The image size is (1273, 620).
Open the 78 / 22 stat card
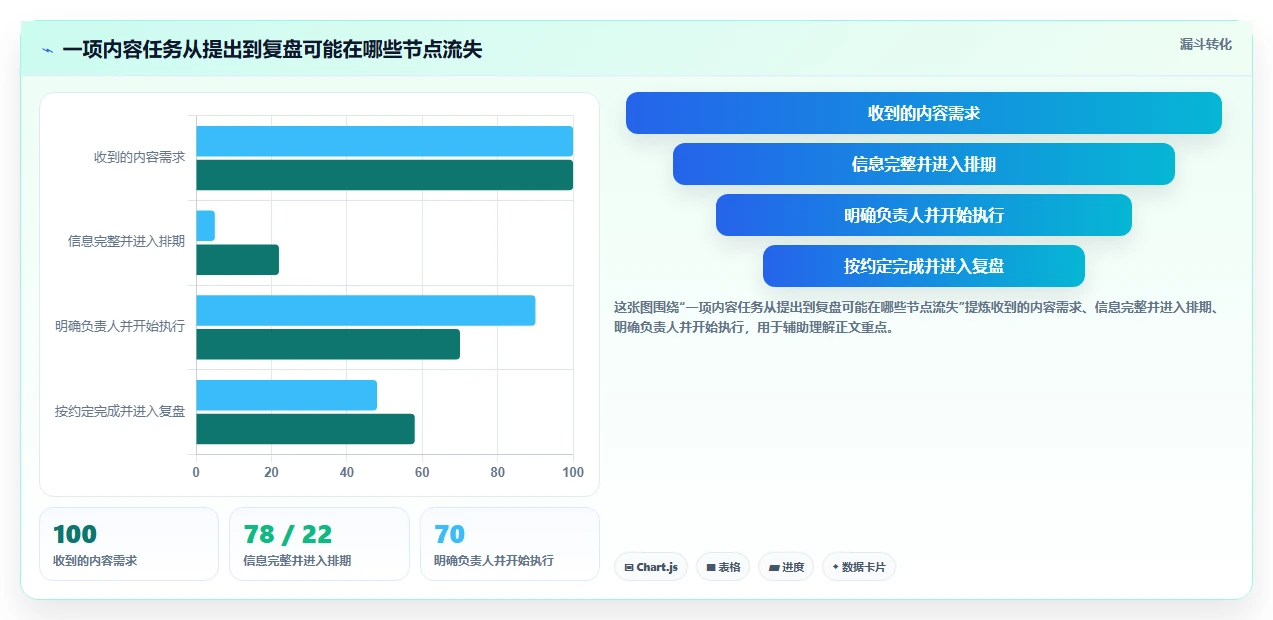tap(319, 544)
